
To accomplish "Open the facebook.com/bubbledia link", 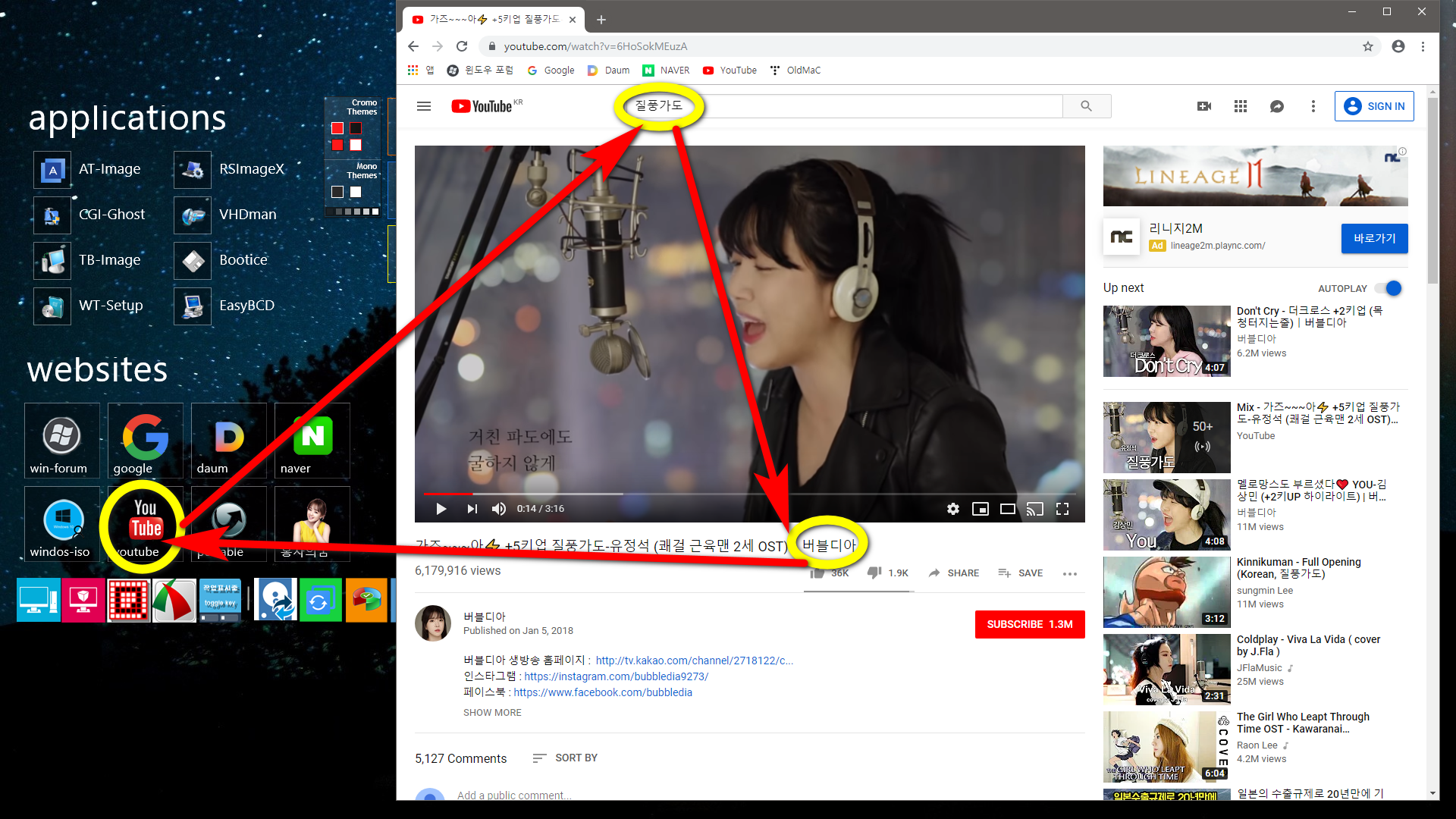I will point(603,692).
